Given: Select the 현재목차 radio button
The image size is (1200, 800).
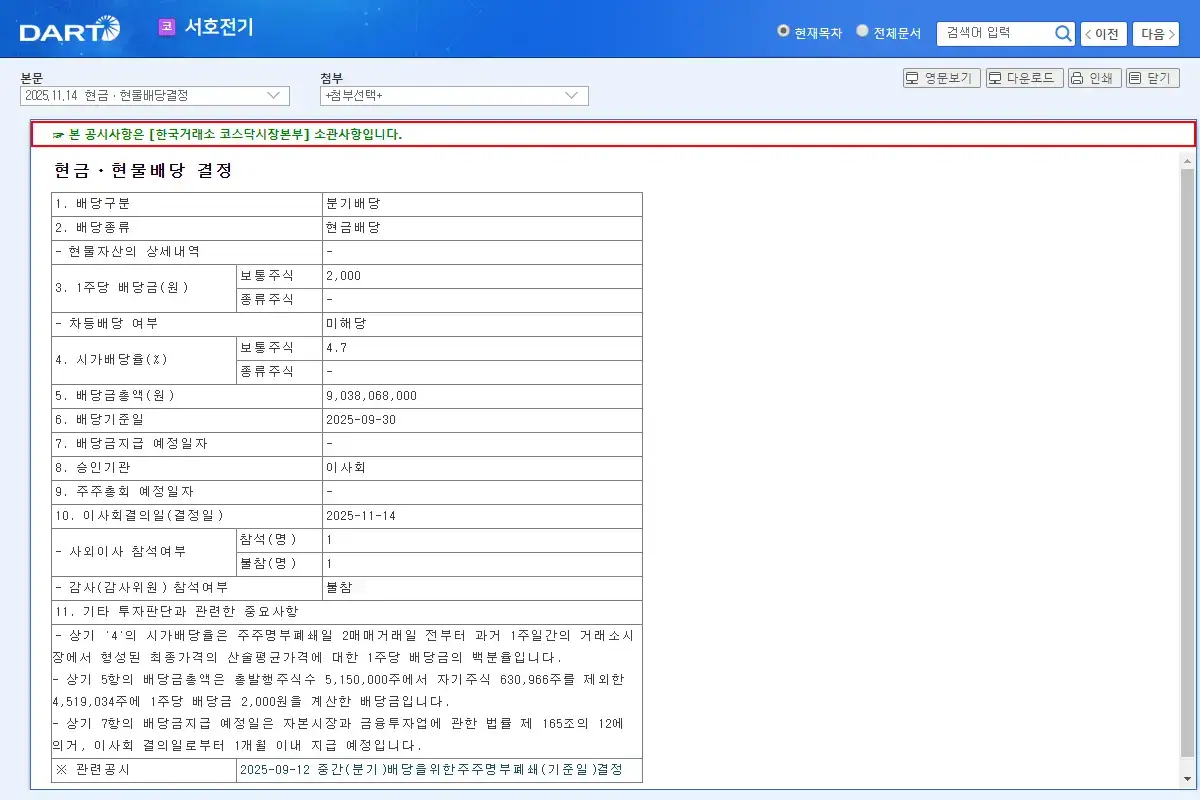Looking at the screenshot, I should [x=783, y=31].
